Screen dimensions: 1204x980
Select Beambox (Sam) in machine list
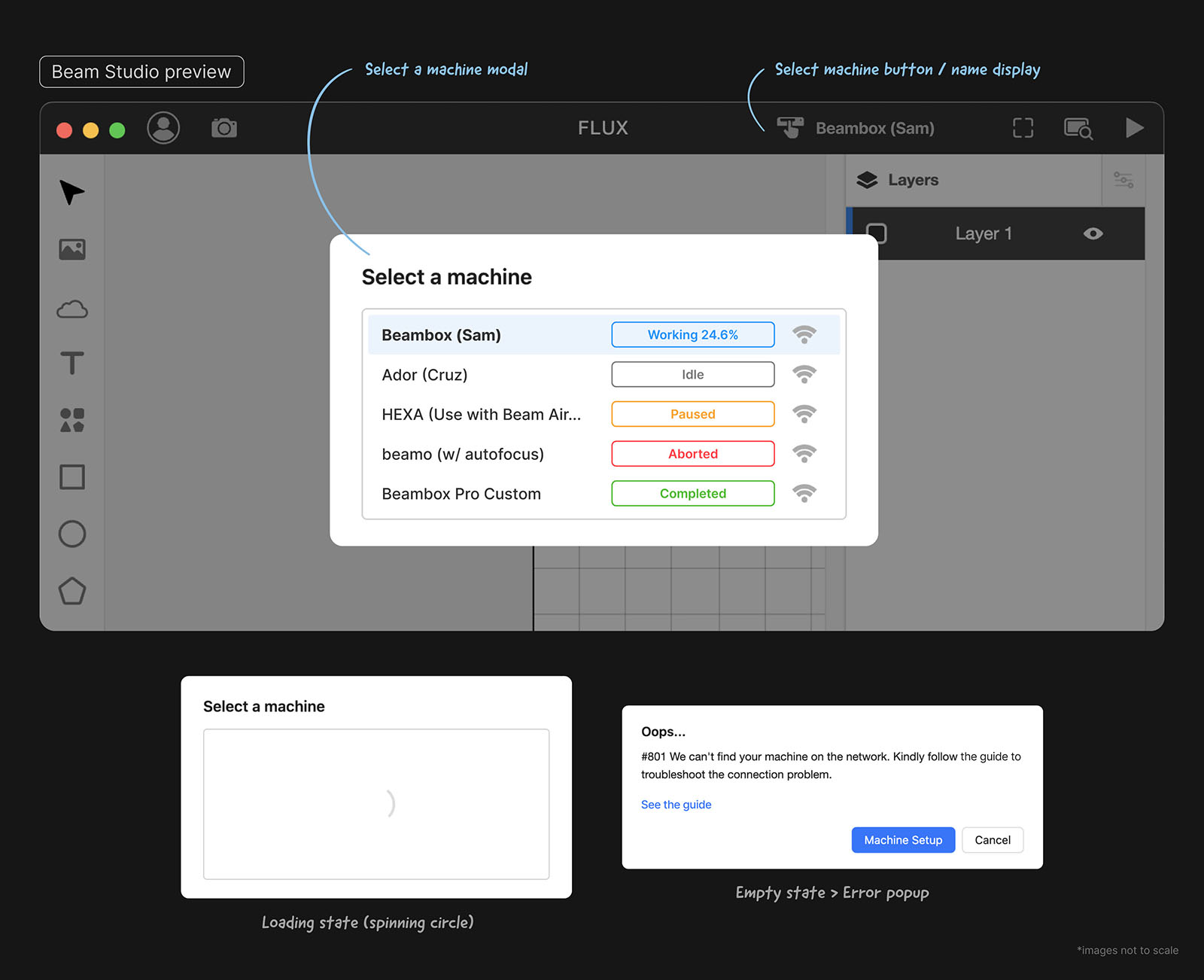click(604, 335)
